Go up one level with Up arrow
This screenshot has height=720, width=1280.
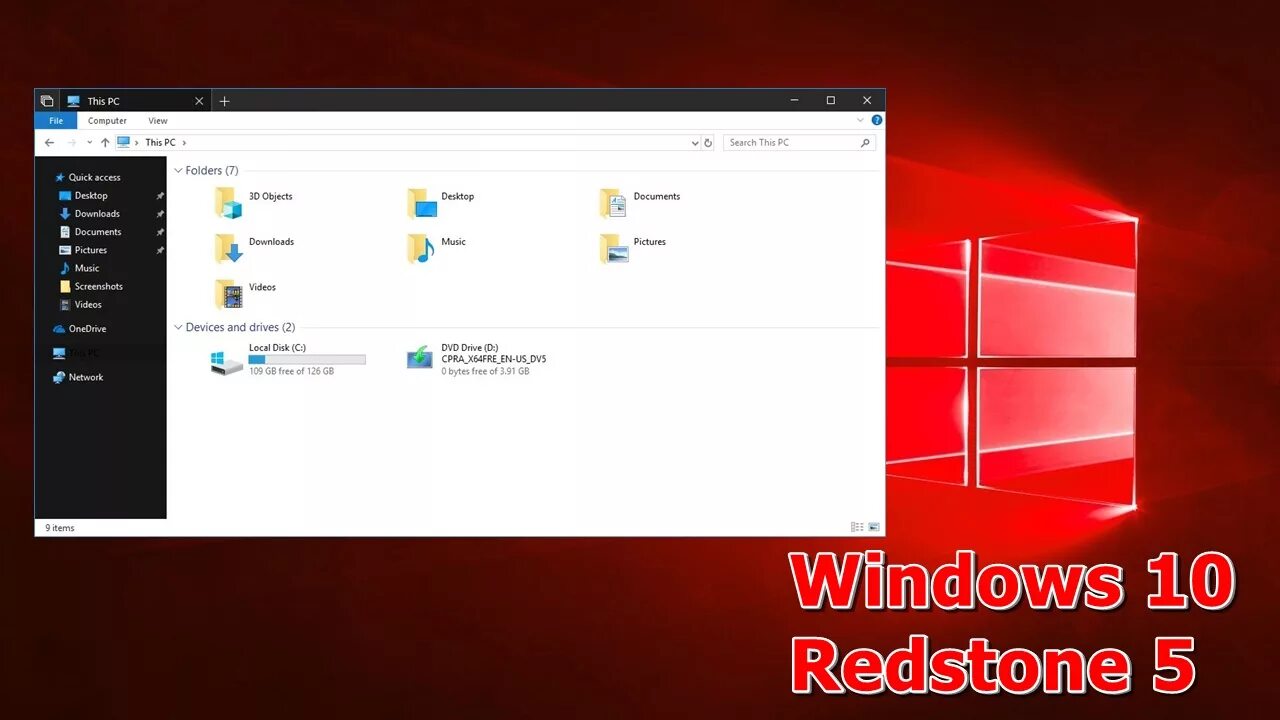[105, 143]
